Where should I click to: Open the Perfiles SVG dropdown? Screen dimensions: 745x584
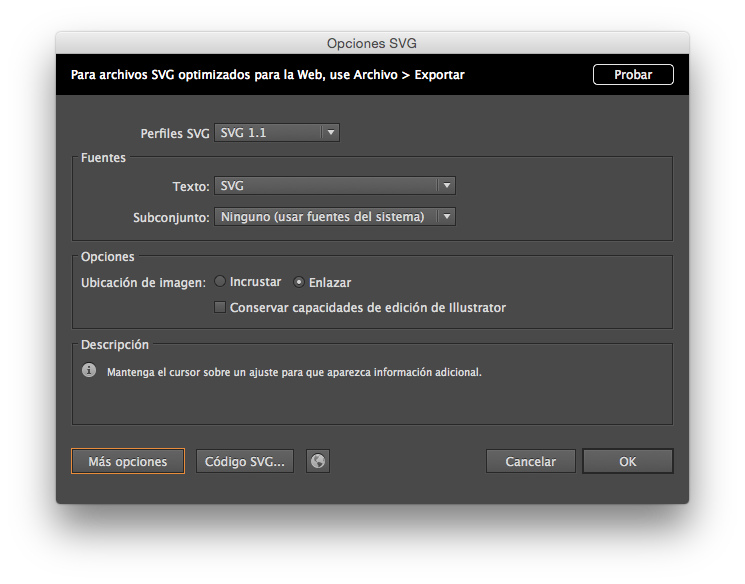(277, 133)
